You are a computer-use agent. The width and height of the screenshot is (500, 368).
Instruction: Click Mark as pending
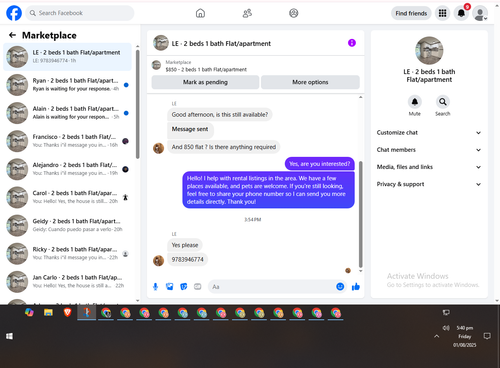coord(205,82)
